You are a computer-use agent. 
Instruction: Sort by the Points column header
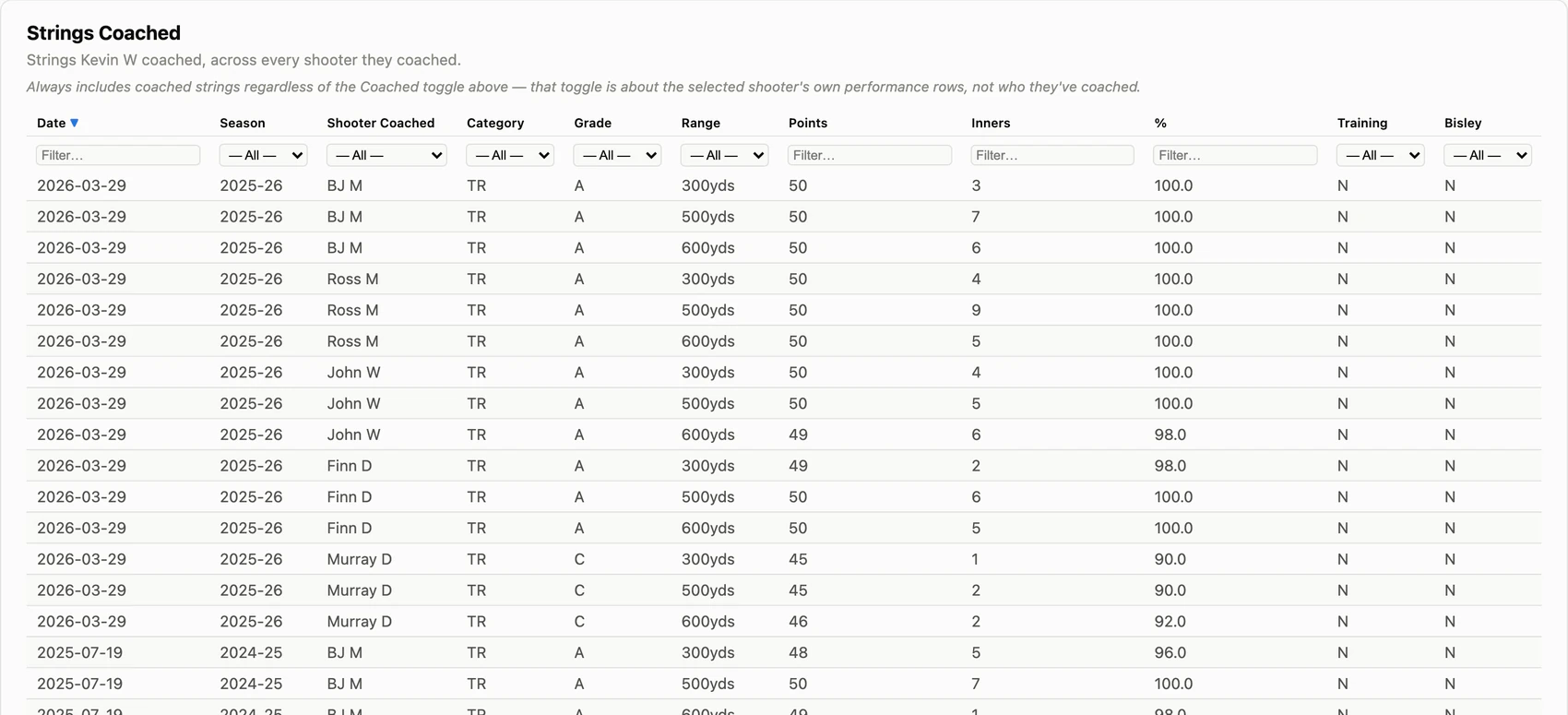tap(808, 123)
